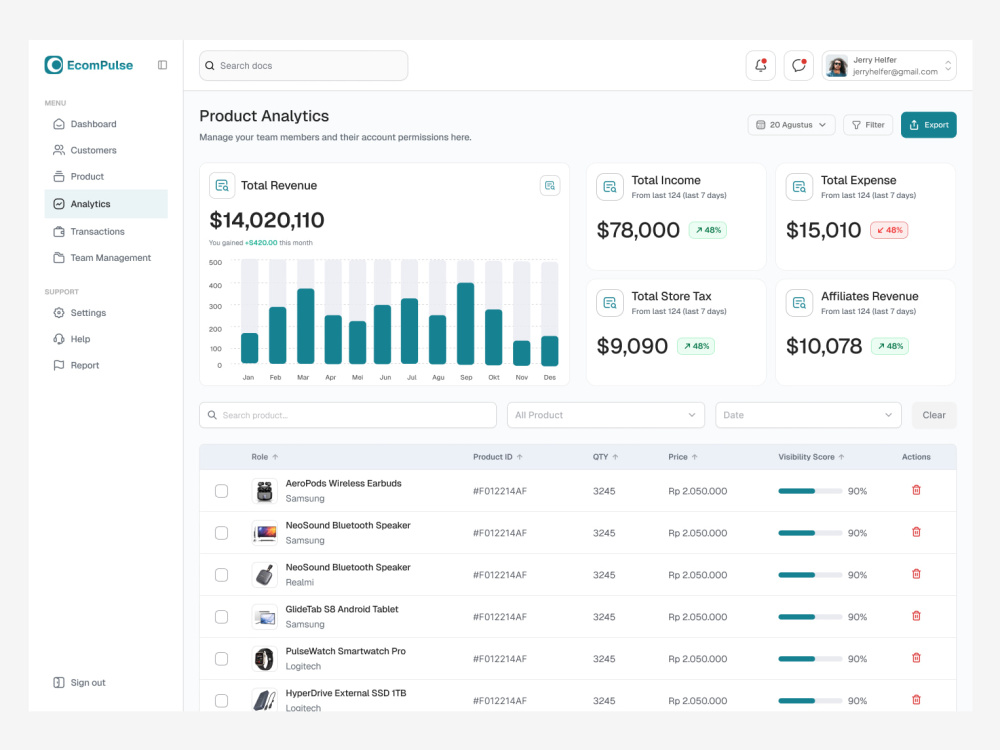Select the GlideTab S8 Android Tablet checkbox
1000x750 pixels.
click(221, 617)
